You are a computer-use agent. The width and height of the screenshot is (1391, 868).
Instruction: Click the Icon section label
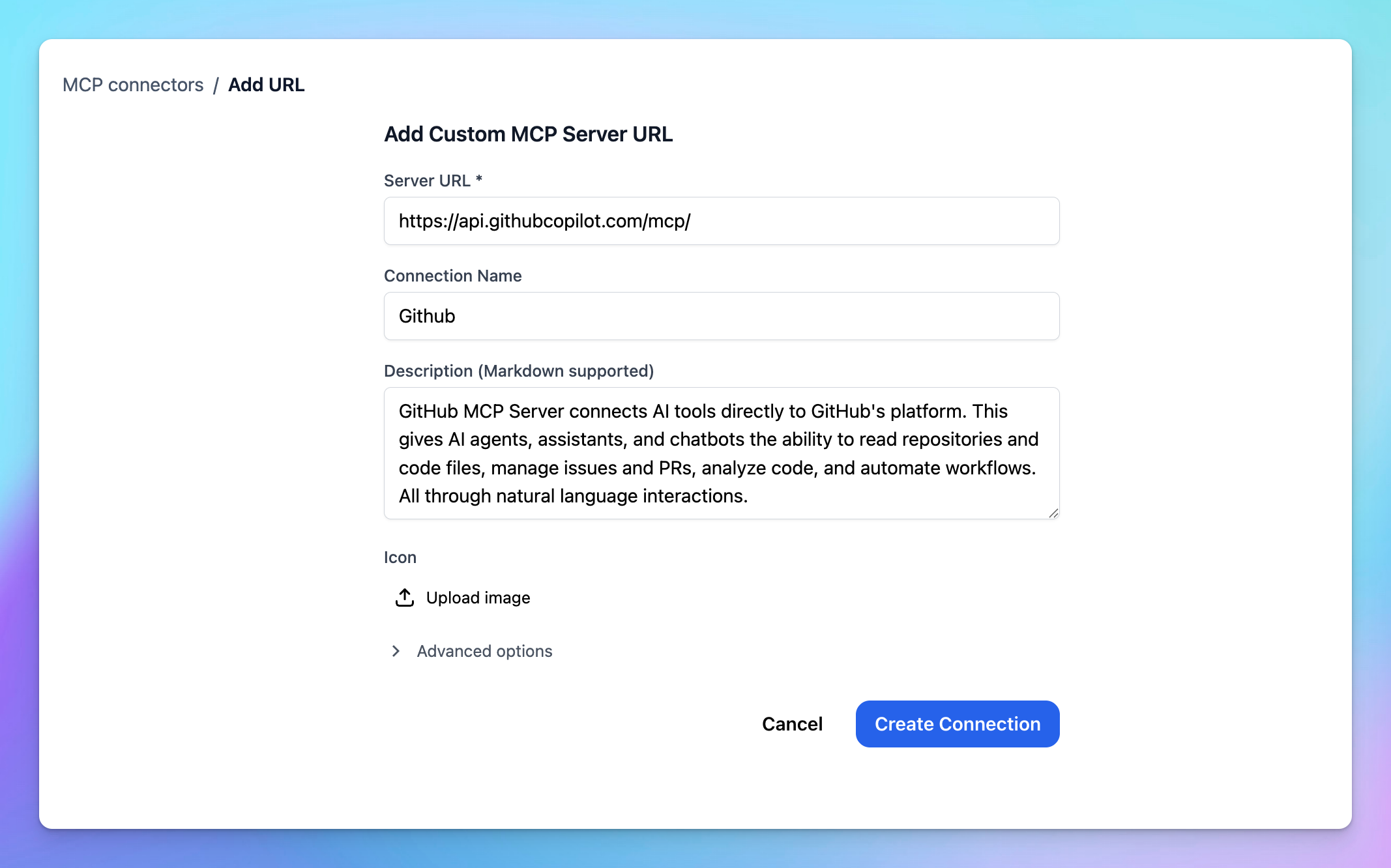click(x=400, y=557)
